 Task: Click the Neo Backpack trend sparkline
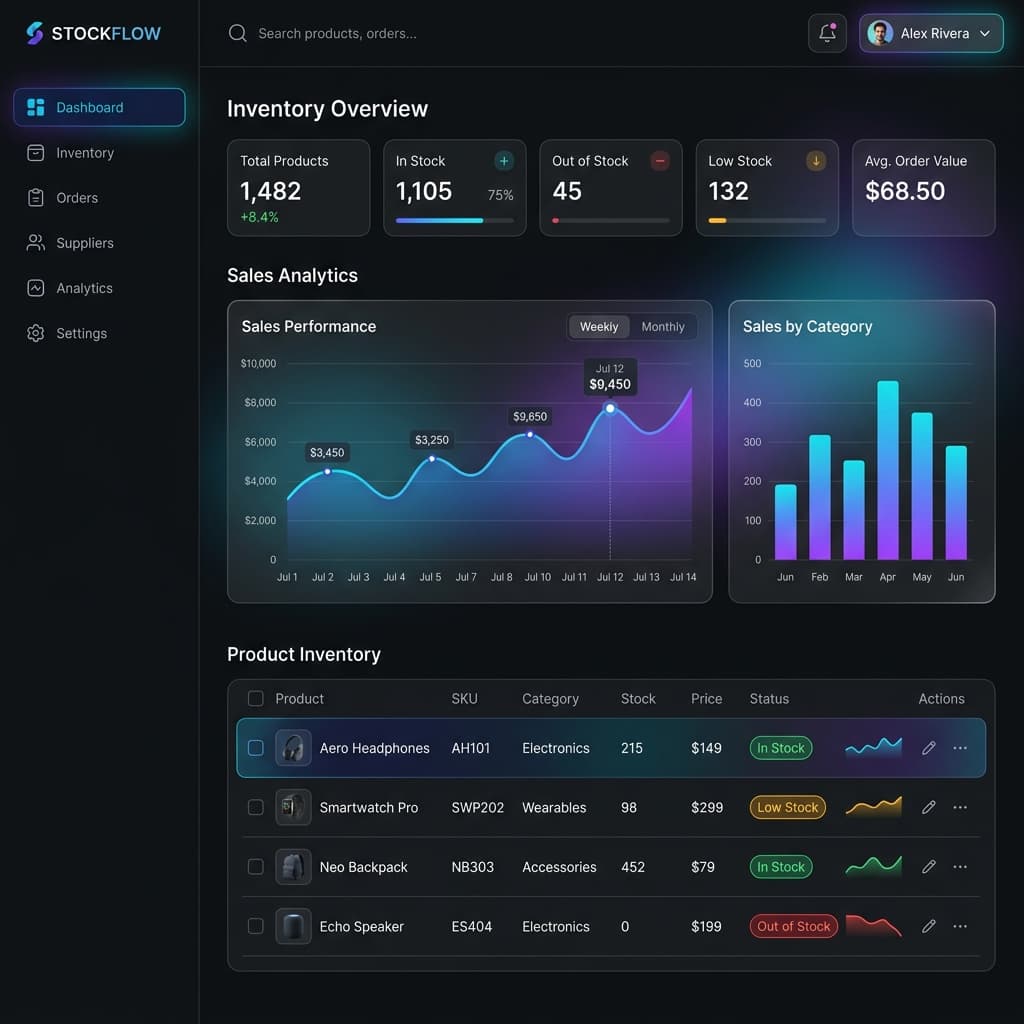point(874,866)
